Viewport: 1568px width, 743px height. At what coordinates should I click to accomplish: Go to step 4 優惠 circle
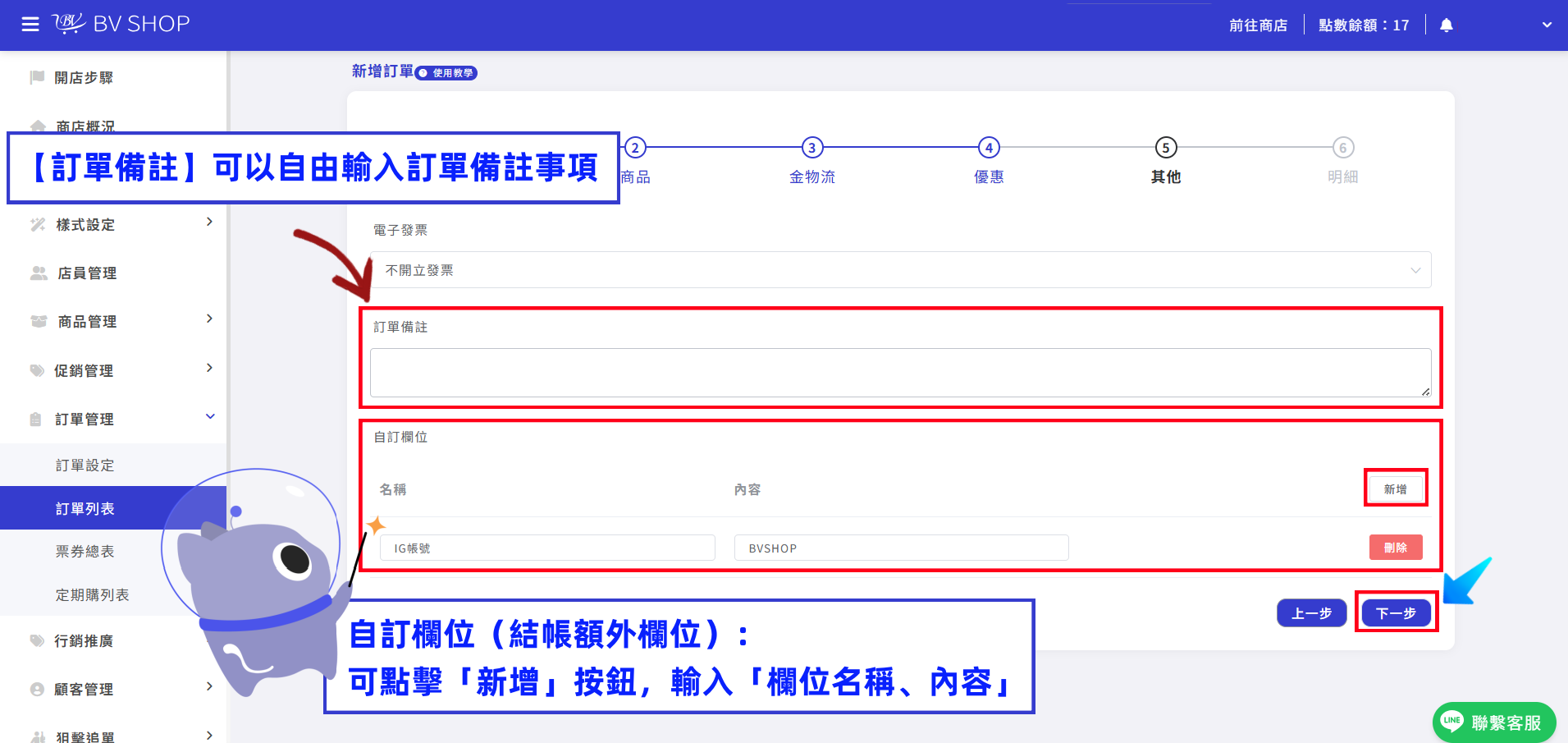[989, 148]
